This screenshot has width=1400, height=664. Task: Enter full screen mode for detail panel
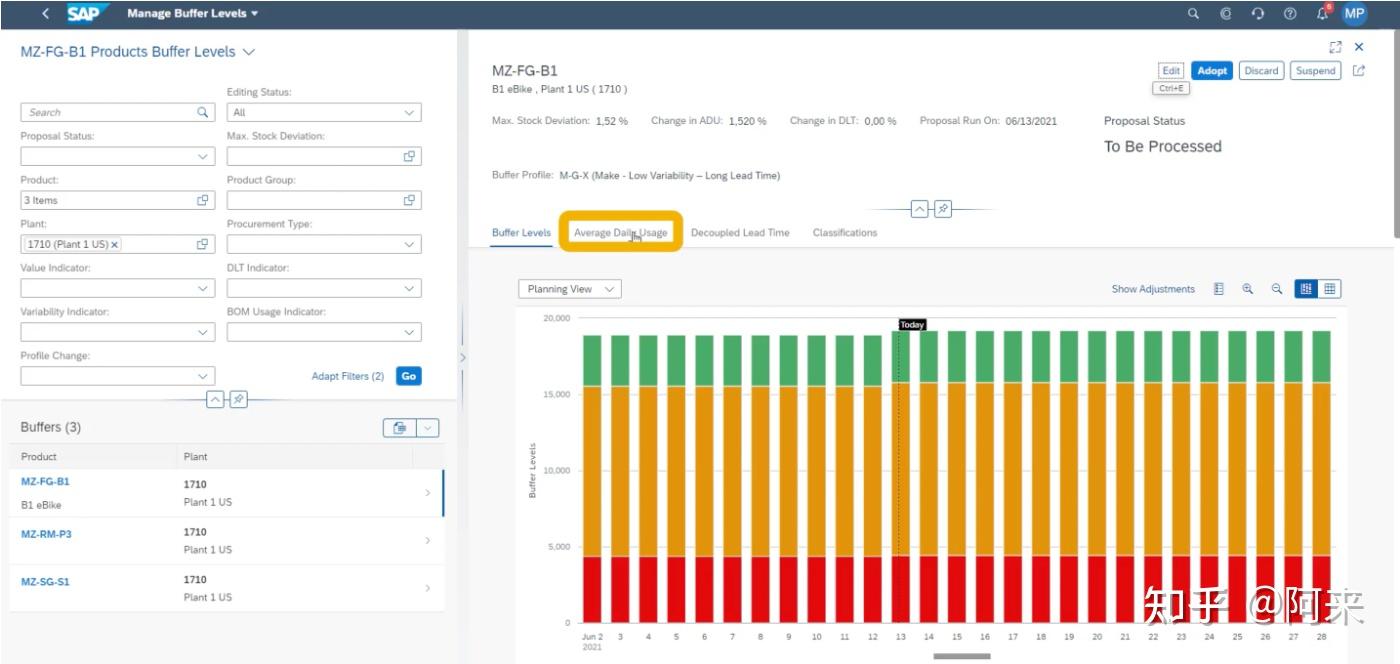coord(1335,47)
